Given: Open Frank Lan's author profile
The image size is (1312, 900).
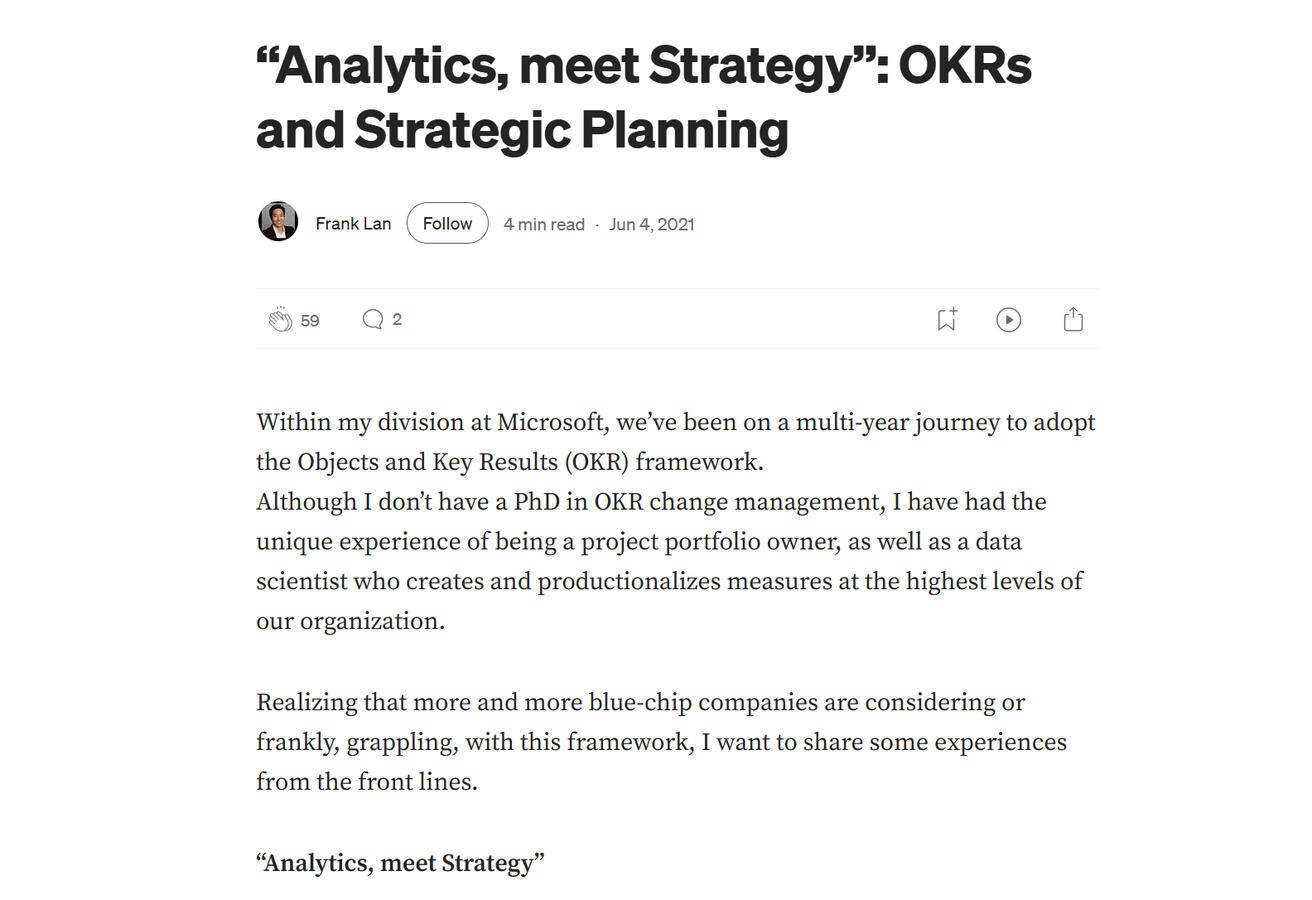Looking at the screenshot, I should point(353,223).
